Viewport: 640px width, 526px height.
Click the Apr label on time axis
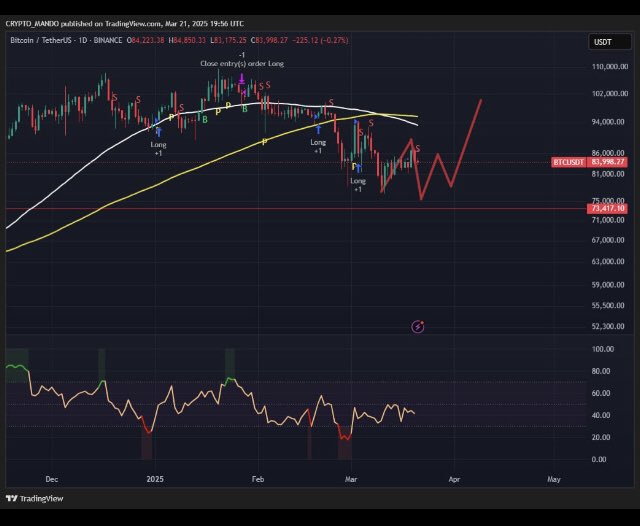[x=454, y=479]
